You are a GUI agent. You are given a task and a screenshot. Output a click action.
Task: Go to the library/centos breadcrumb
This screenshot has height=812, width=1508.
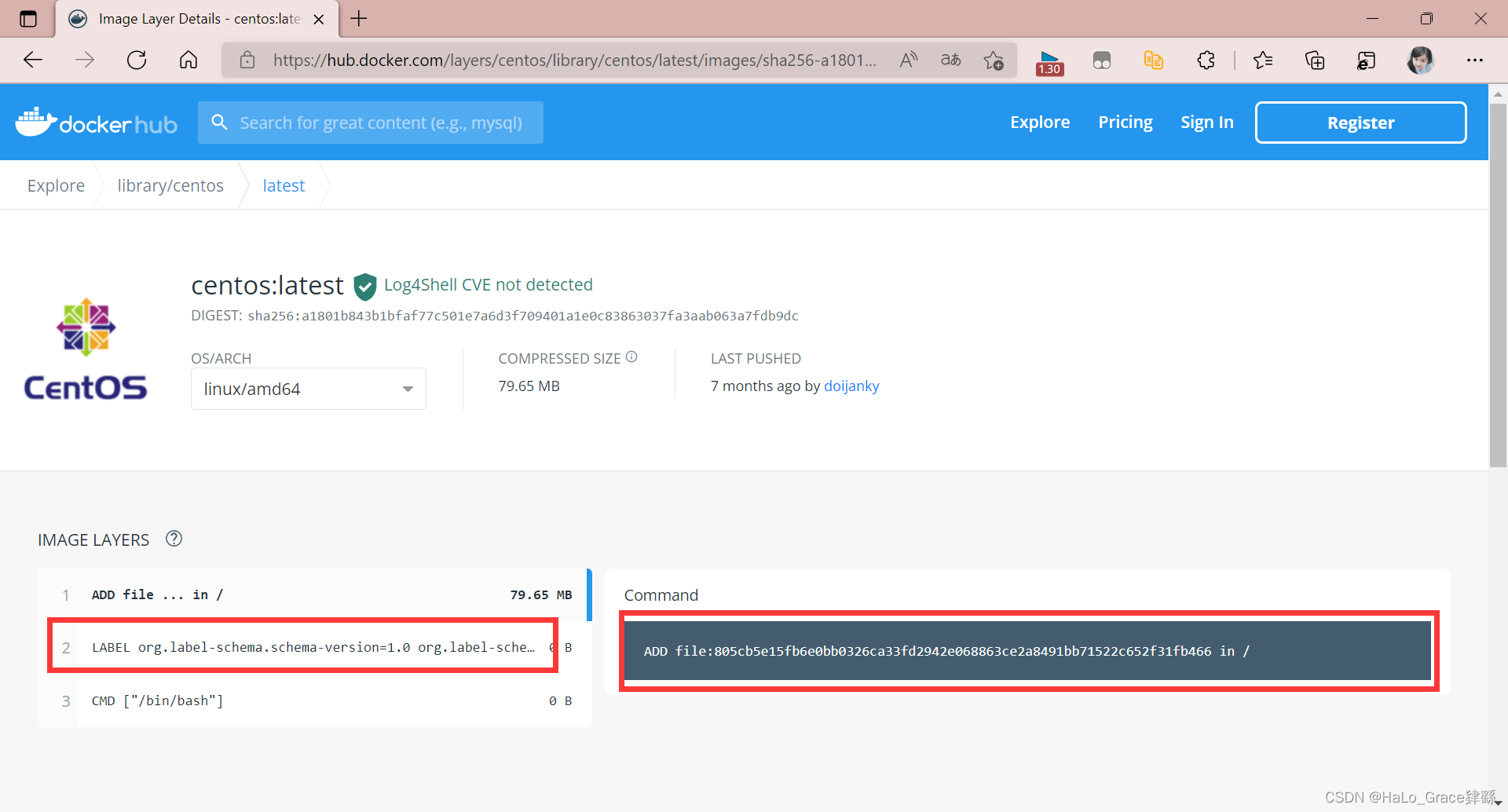[x=170, y=185]
